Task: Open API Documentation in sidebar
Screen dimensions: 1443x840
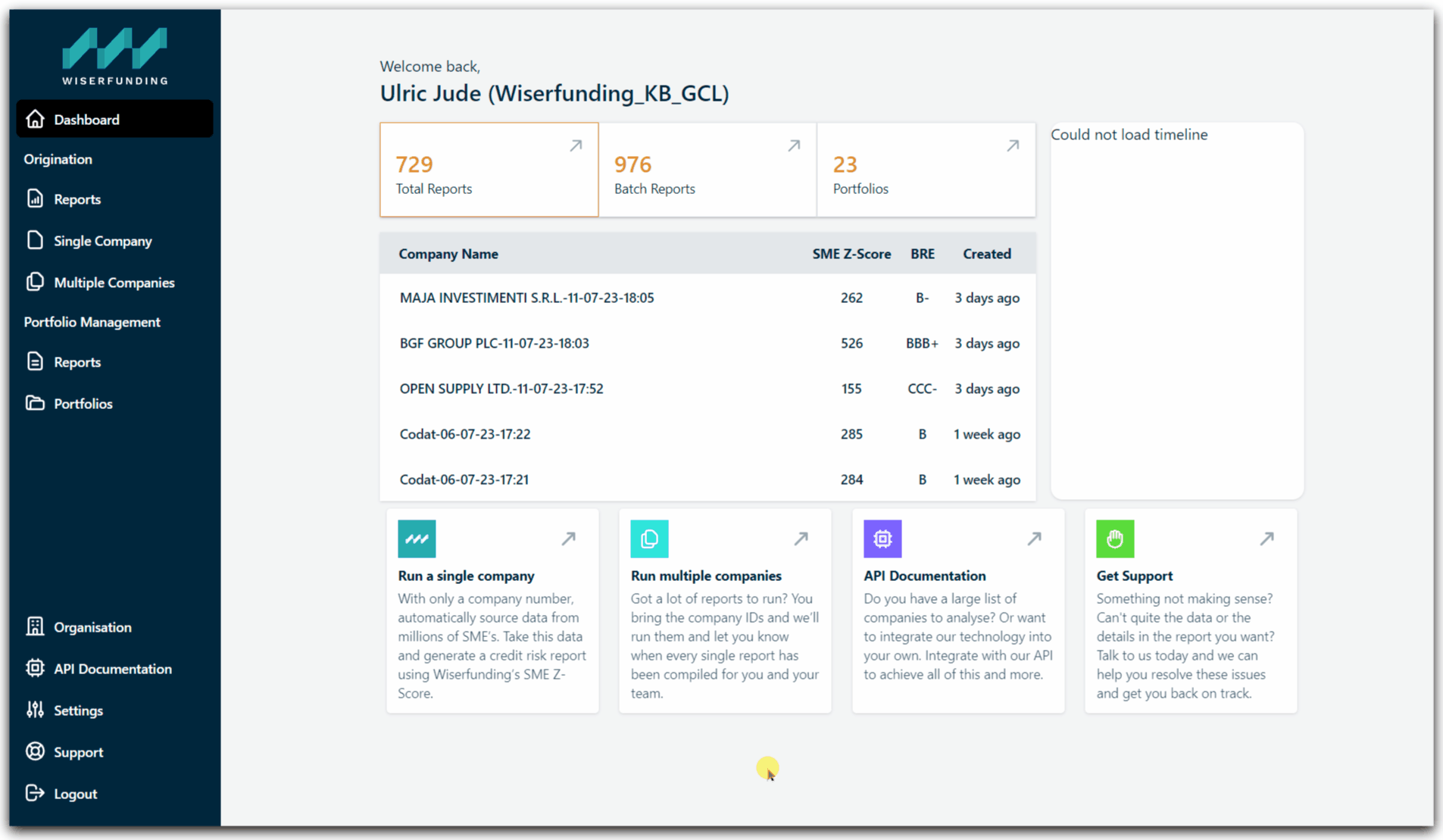Action: tap(114, 668)
